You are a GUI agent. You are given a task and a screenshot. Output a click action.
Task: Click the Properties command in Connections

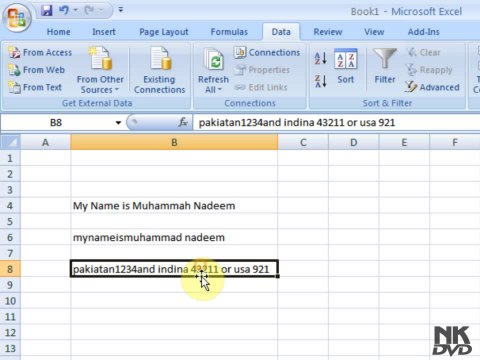pyautogui.click(x=262, y=70)
